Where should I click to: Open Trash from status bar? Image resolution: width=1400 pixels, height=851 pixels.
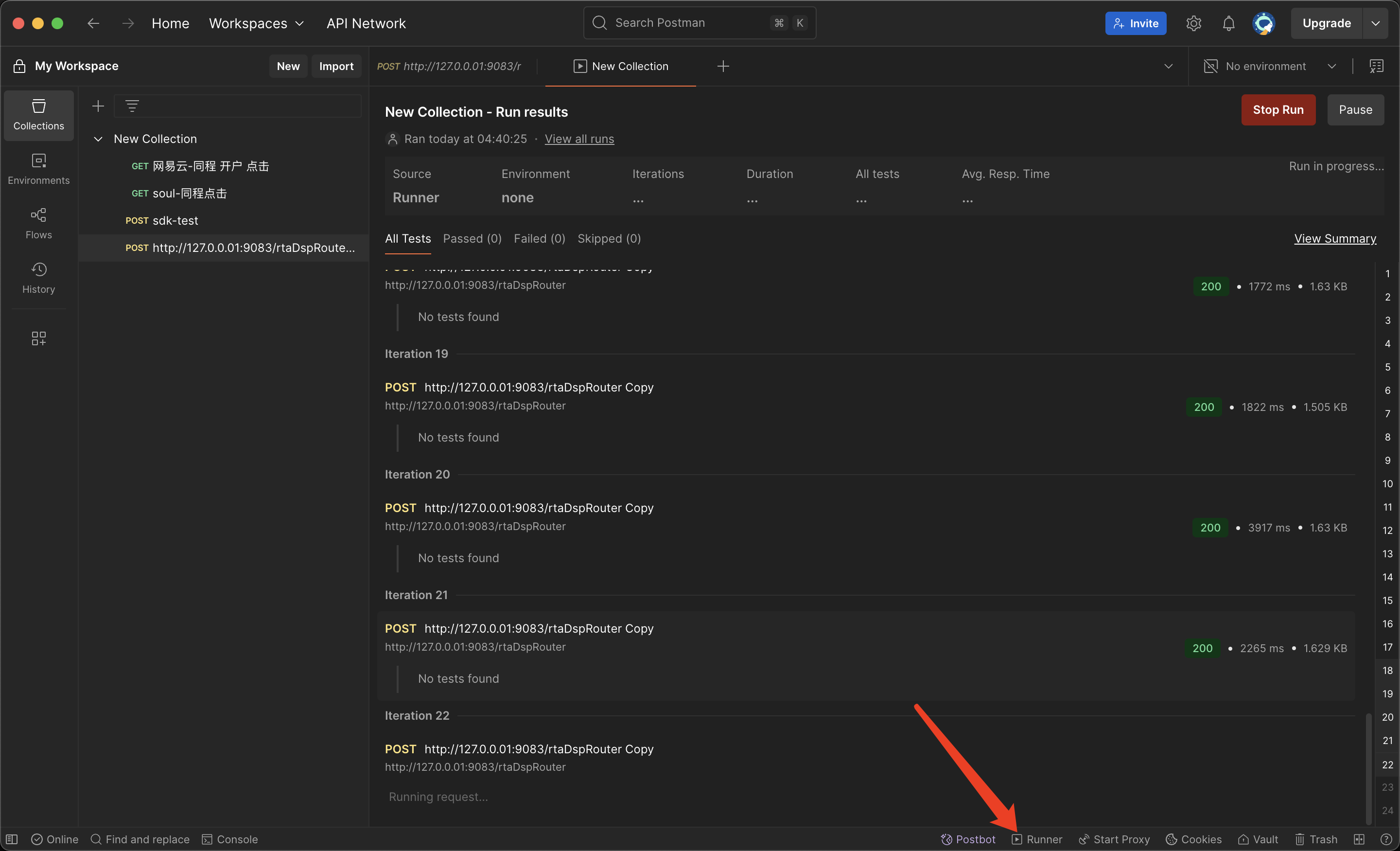(1316, 839)
